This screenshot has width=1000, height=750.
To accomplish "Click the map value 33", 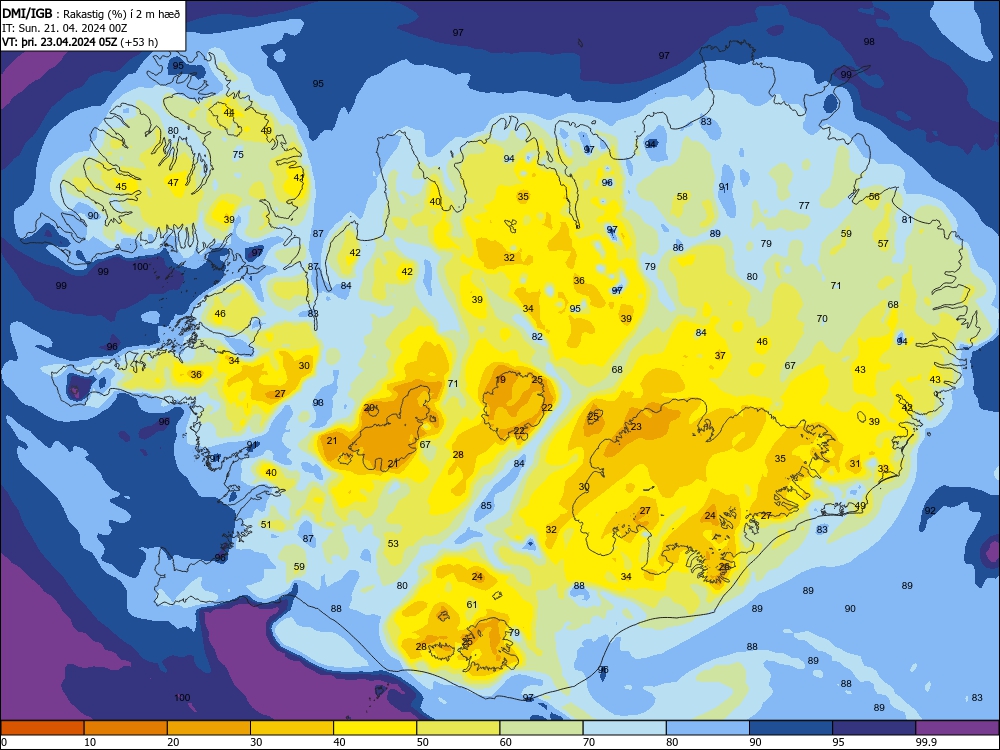I will tap(883, 469).
